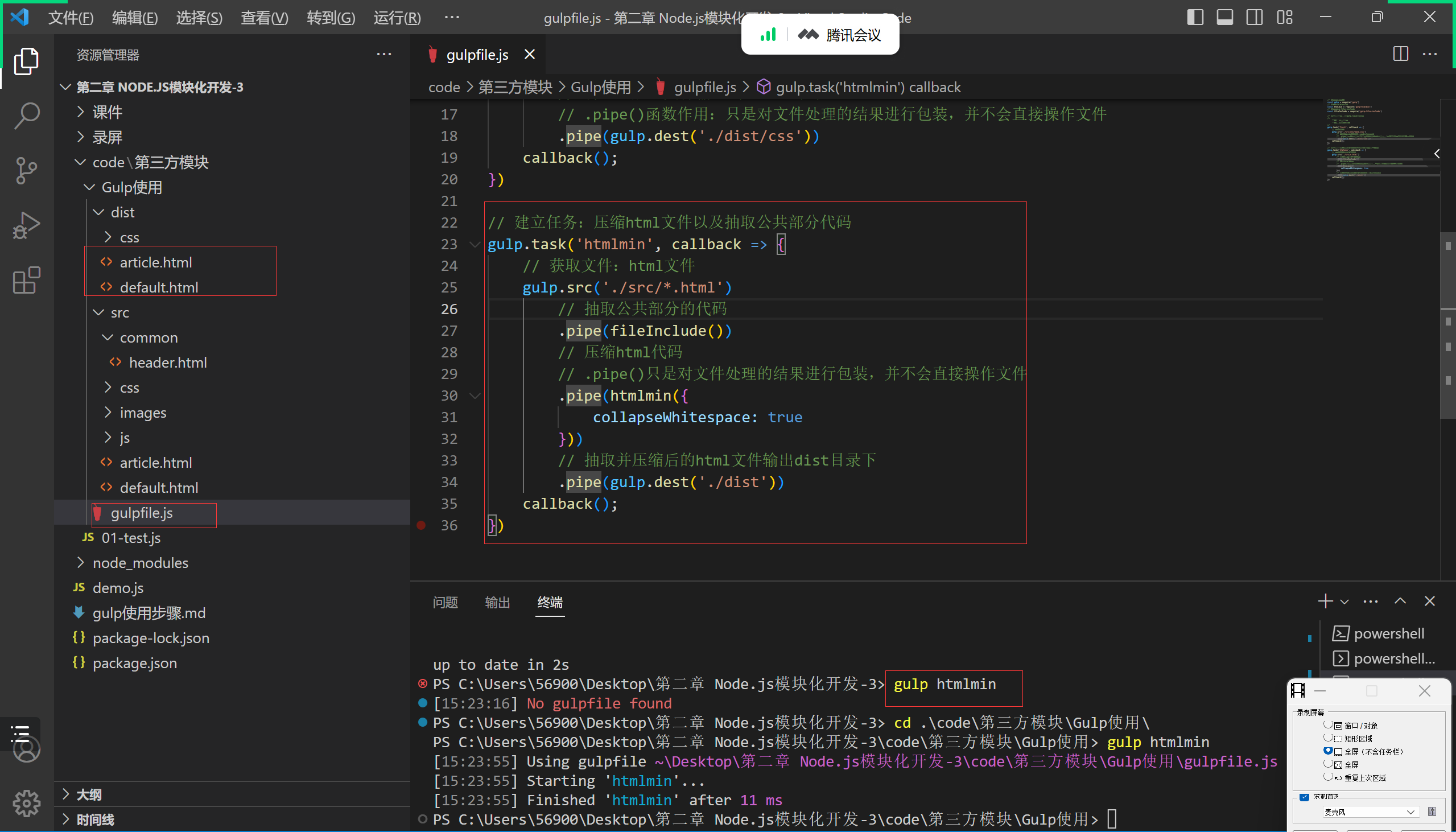Open the Search view in activity bar
The image size is (1456, 832).
click(26, 116)
